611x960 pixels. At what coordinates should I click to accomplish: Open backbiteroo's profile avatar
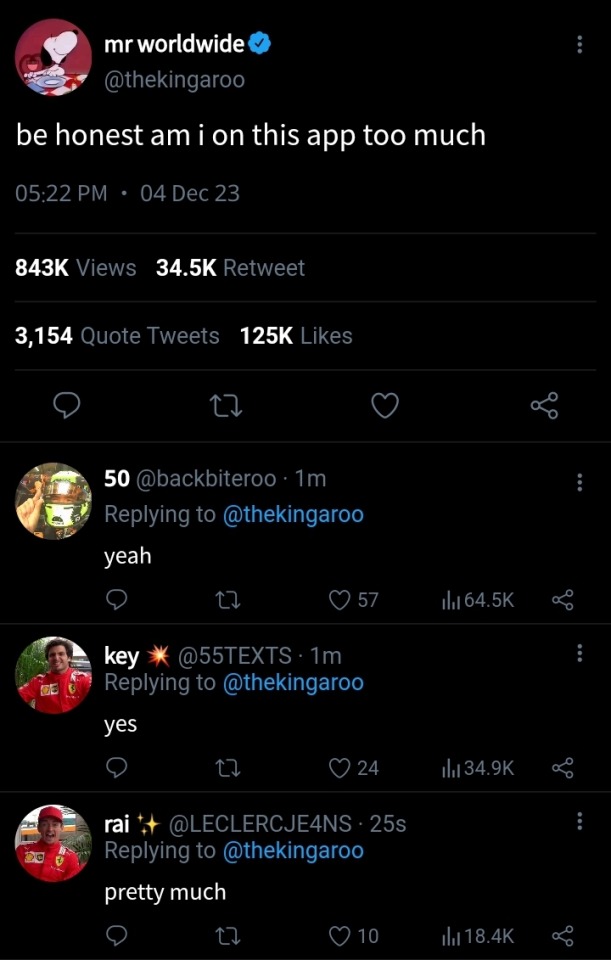tap(53, 502)
